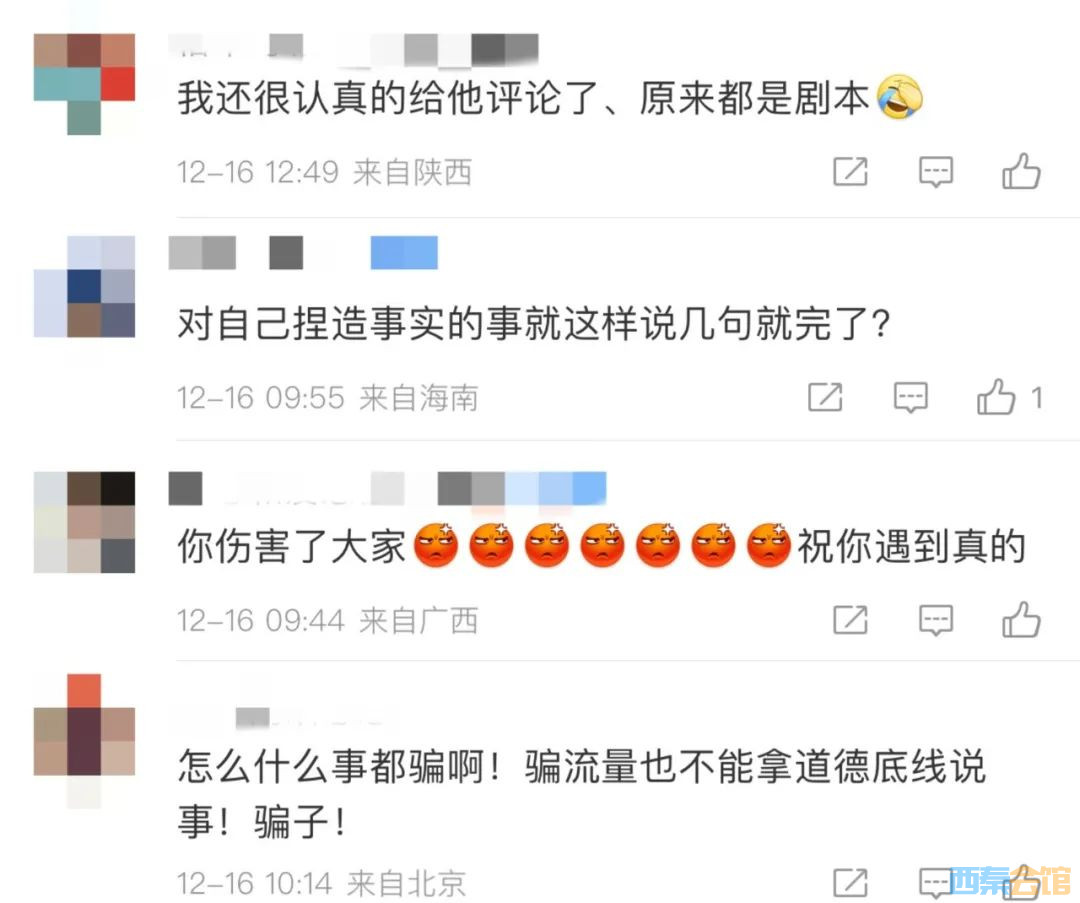
Task: Reply to the comment from 陕西
Action: click(936, 172)
